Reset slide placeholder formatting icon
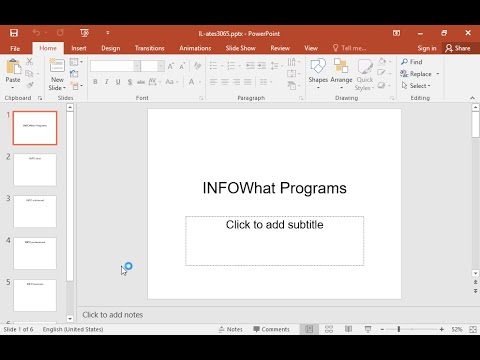The image size is (480, 360). (x=74, y=74)
